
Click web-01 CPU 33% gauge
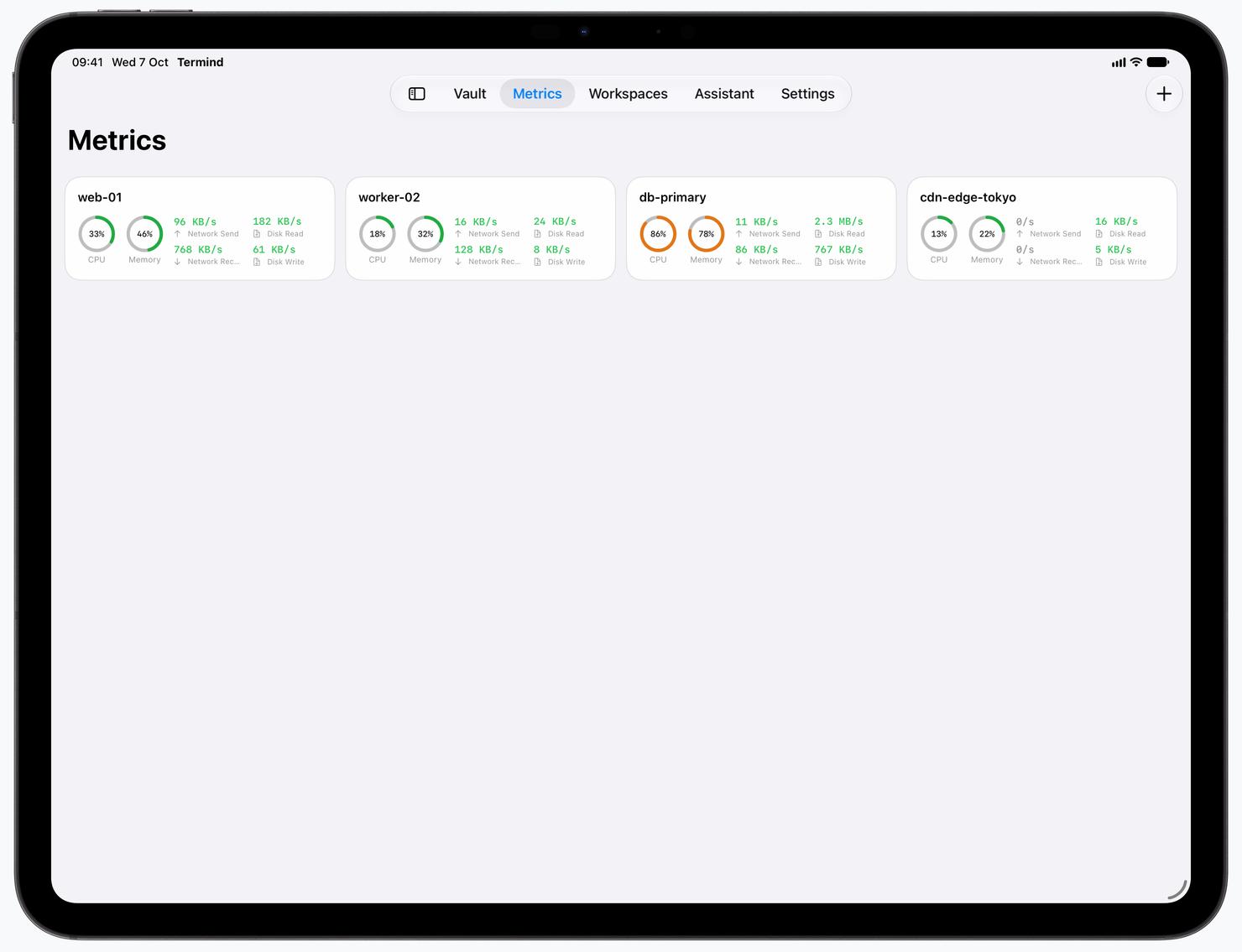97,234
